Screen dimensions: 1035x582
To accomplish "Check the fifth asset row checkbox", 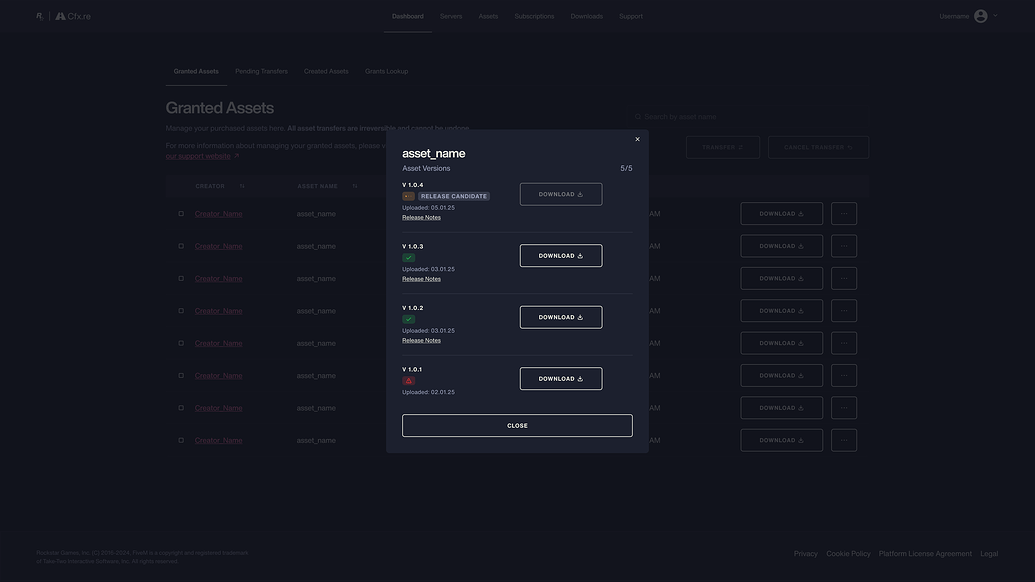I will coord(181,343).
